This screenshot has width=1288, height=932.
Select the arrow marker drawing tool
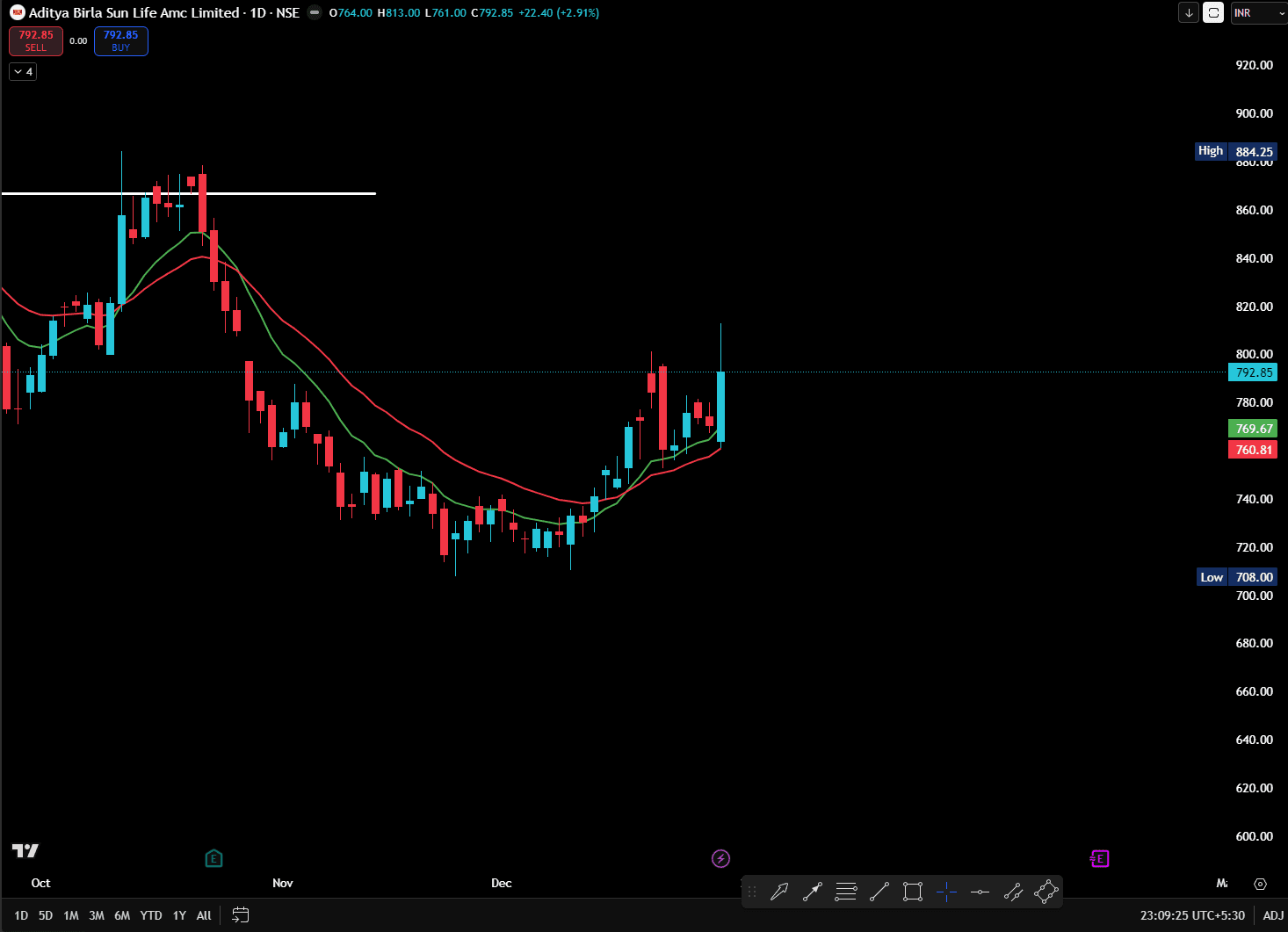click(x=779, y=892)
